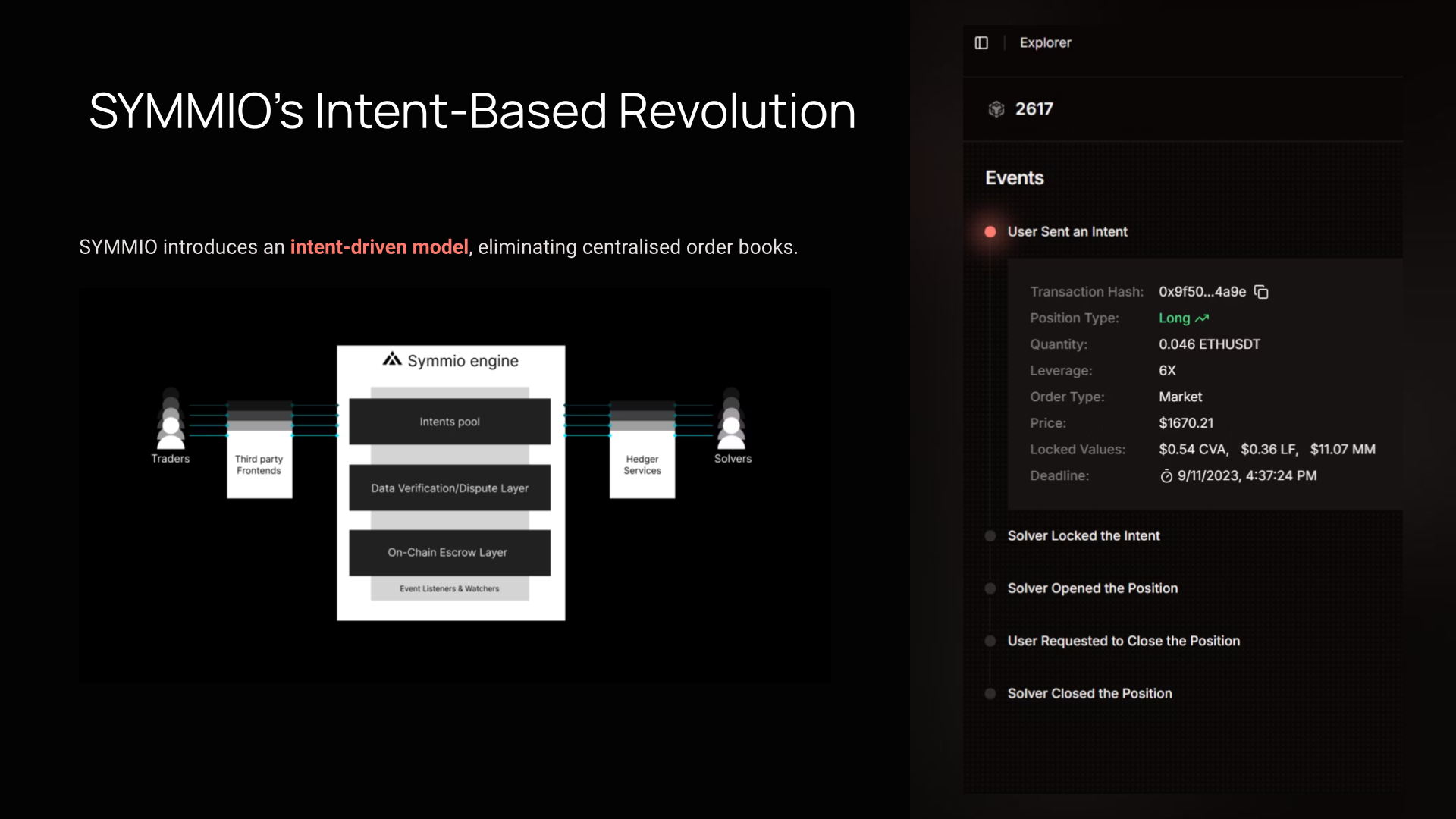Copy the transaction hash using copy icon

point(1262,292)
